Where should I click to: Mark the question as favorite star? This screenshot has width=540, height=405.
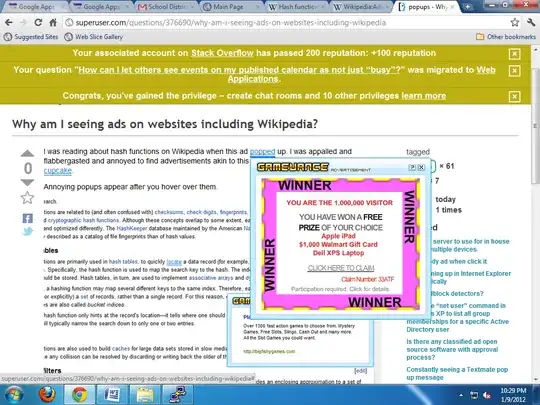click(27, 198)
